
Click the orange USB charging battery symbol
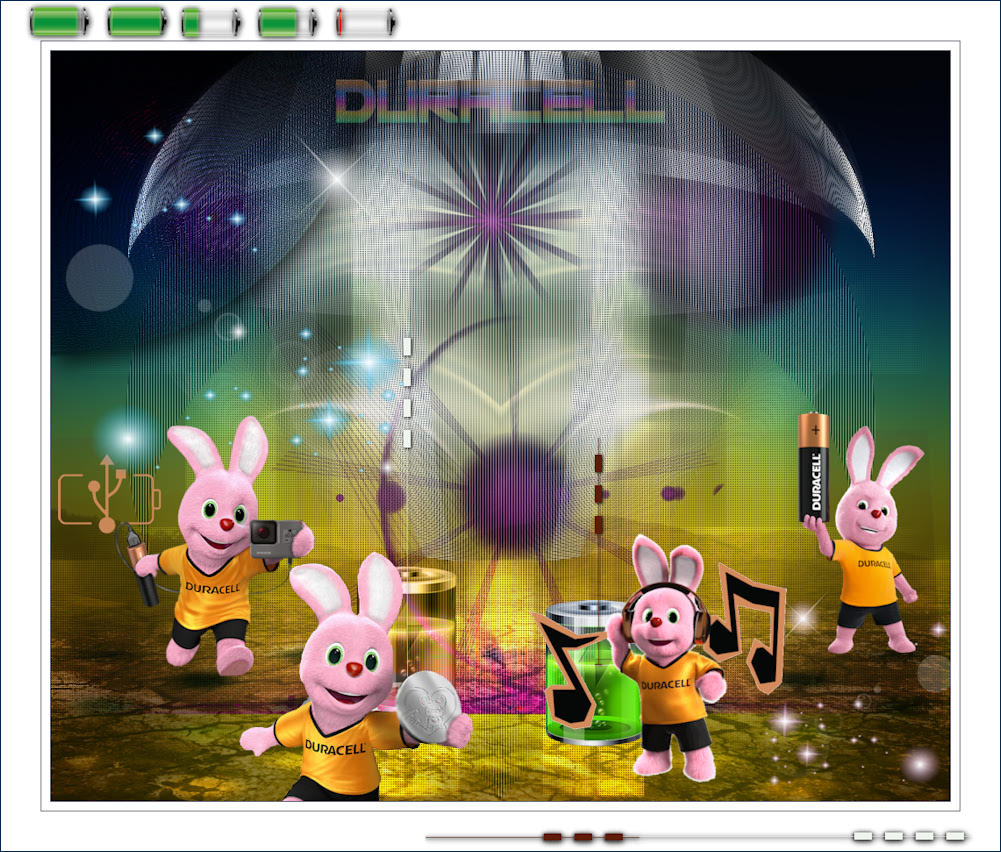click(109, 494)
